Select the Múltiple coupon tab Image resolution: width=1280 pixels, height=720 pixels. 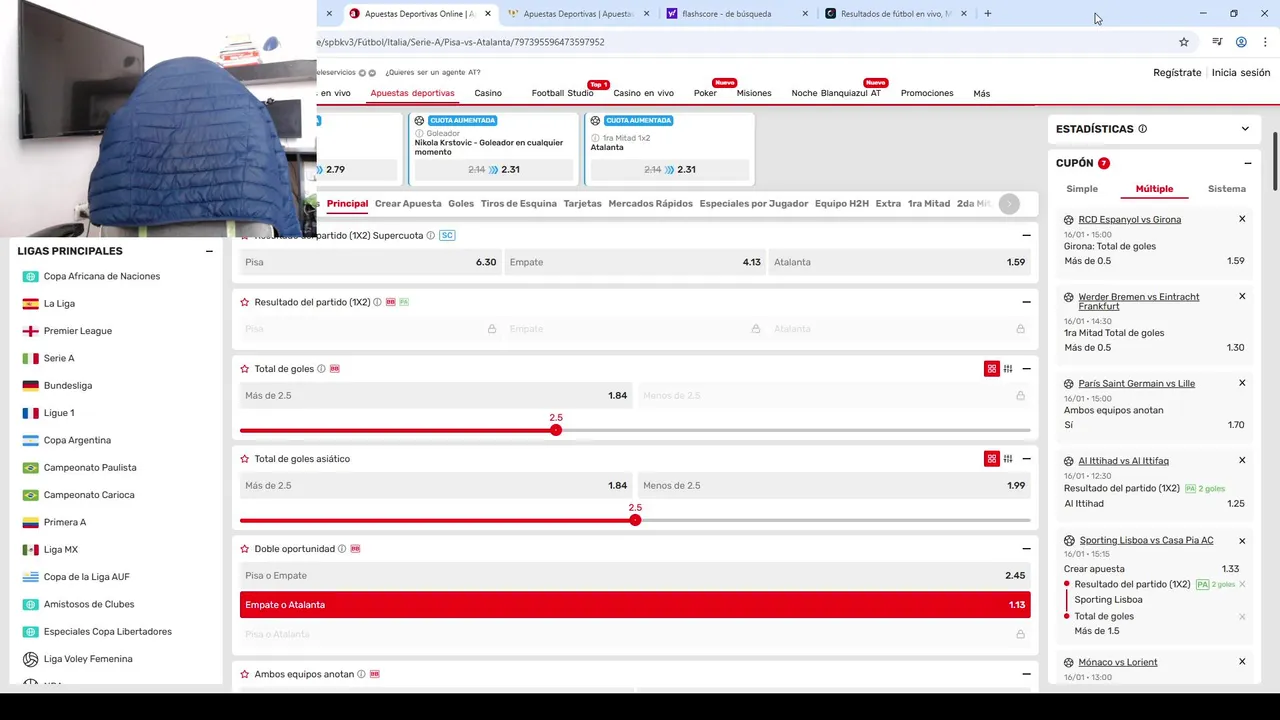pos(1154,189)
